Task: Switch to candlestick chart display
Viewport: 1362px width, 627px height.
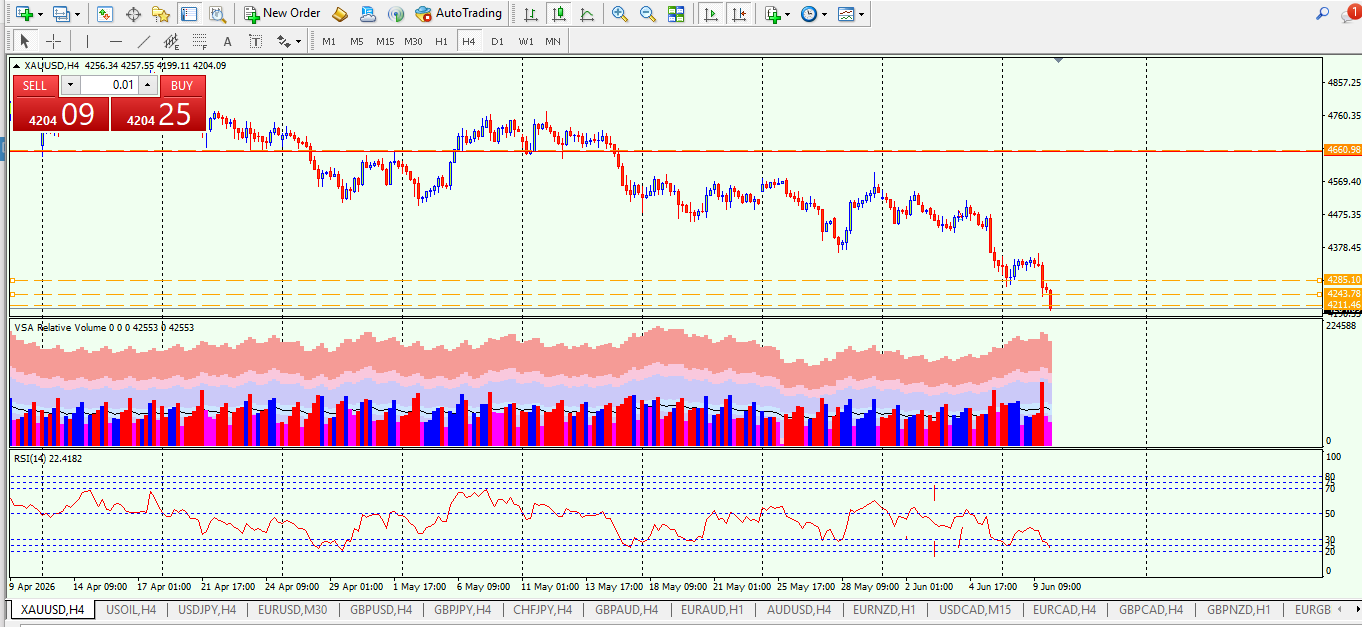Action: [x=558, y=14]
